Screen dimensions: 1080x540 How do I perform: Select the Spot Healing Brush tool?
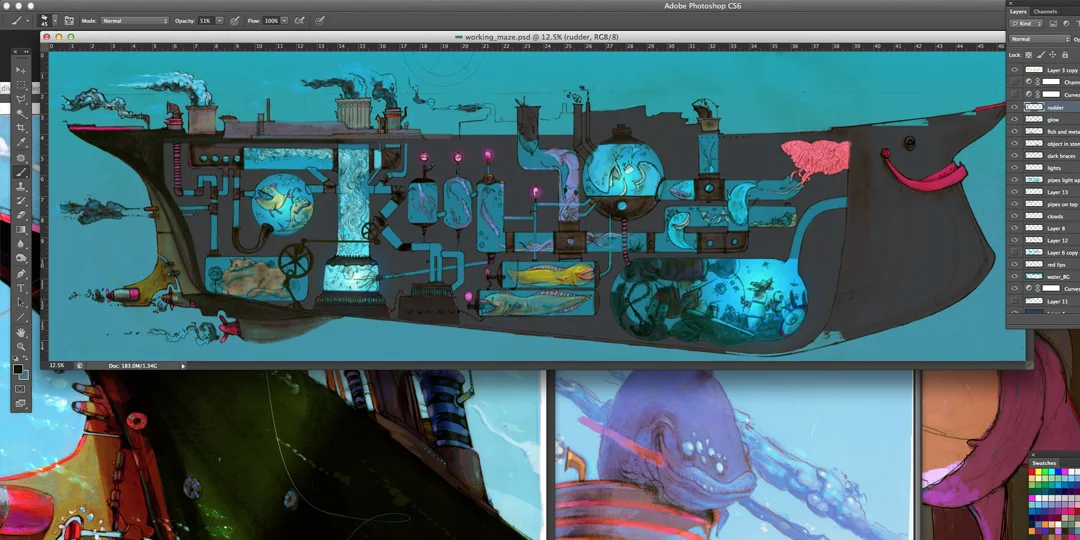point(21,158)
